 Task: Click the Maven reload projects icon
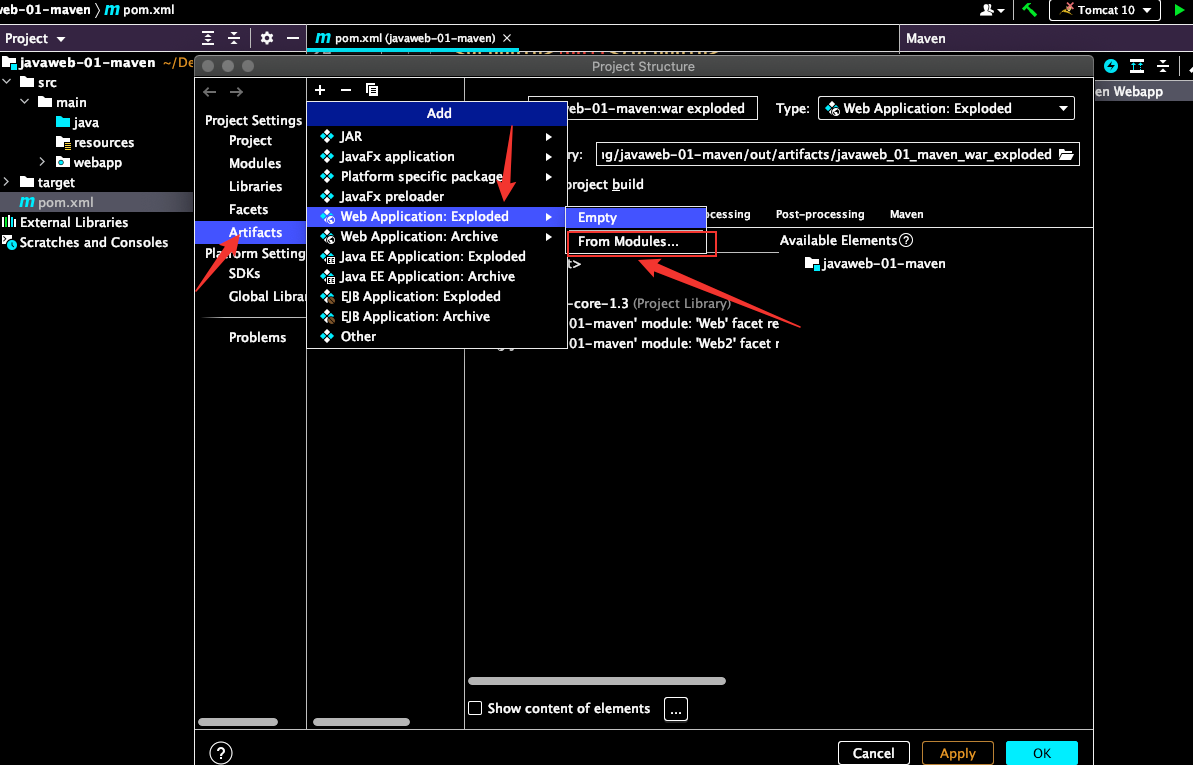(x=1111, y=66)
